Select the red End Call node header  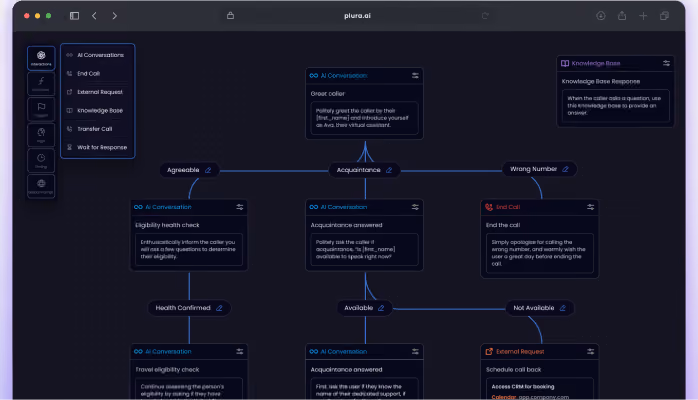pyautogui.click(x=540, y=207)
